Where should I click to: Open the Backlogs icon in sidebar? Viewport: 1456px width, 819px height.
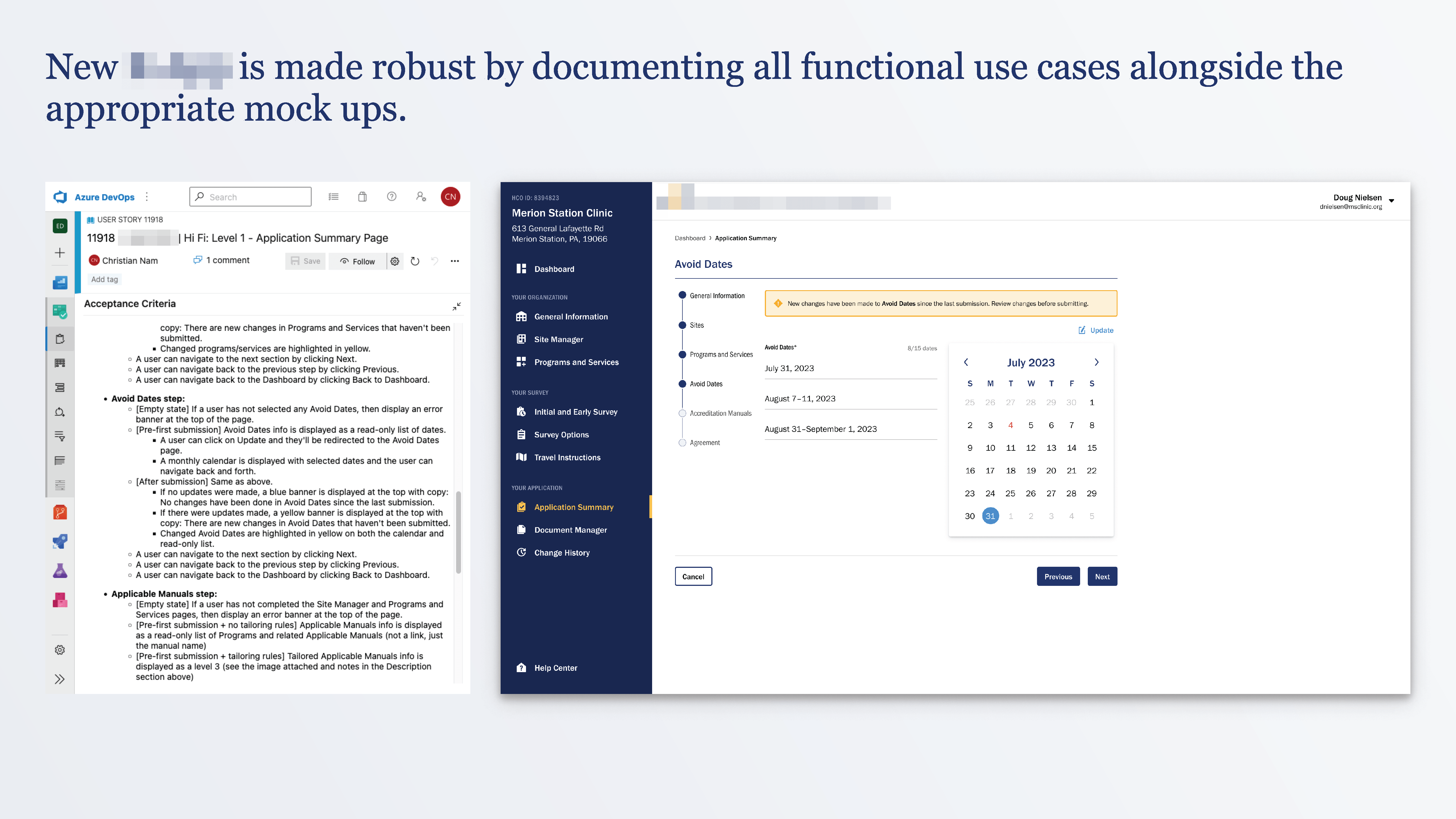coord(60,388)
